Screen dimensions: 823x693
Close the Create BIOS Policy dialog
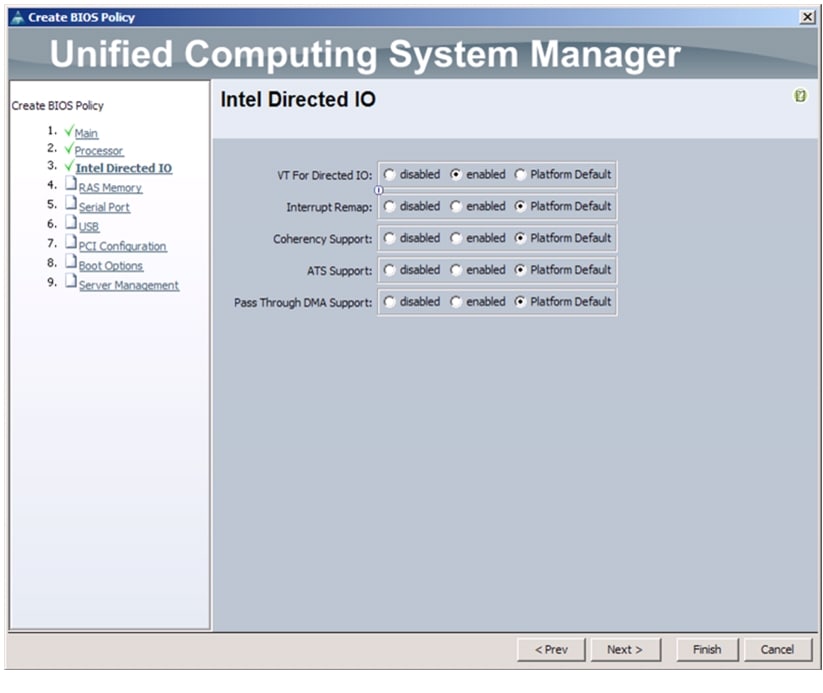[x=807, y=17]
